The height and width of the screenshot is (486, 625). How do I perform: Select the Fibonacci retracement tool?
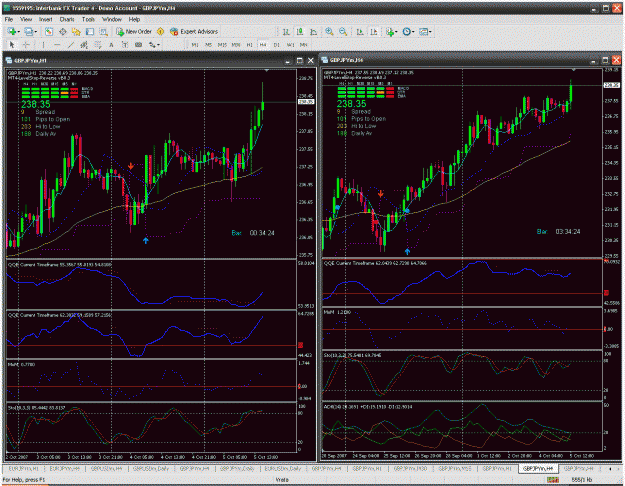pyautogui.click(x=98, y=45)
